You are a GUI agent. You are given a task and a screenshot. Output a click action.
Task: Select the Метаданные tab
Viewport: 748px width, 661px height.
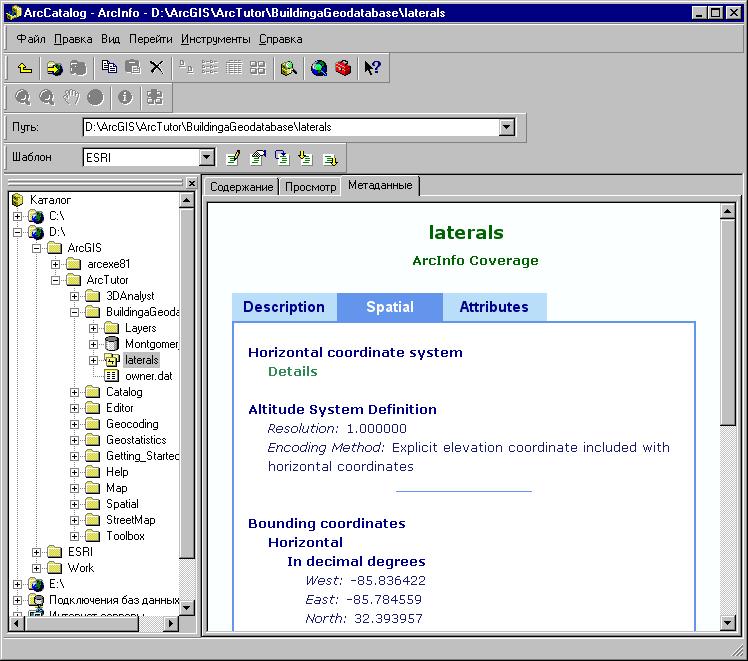pos(380,186)
